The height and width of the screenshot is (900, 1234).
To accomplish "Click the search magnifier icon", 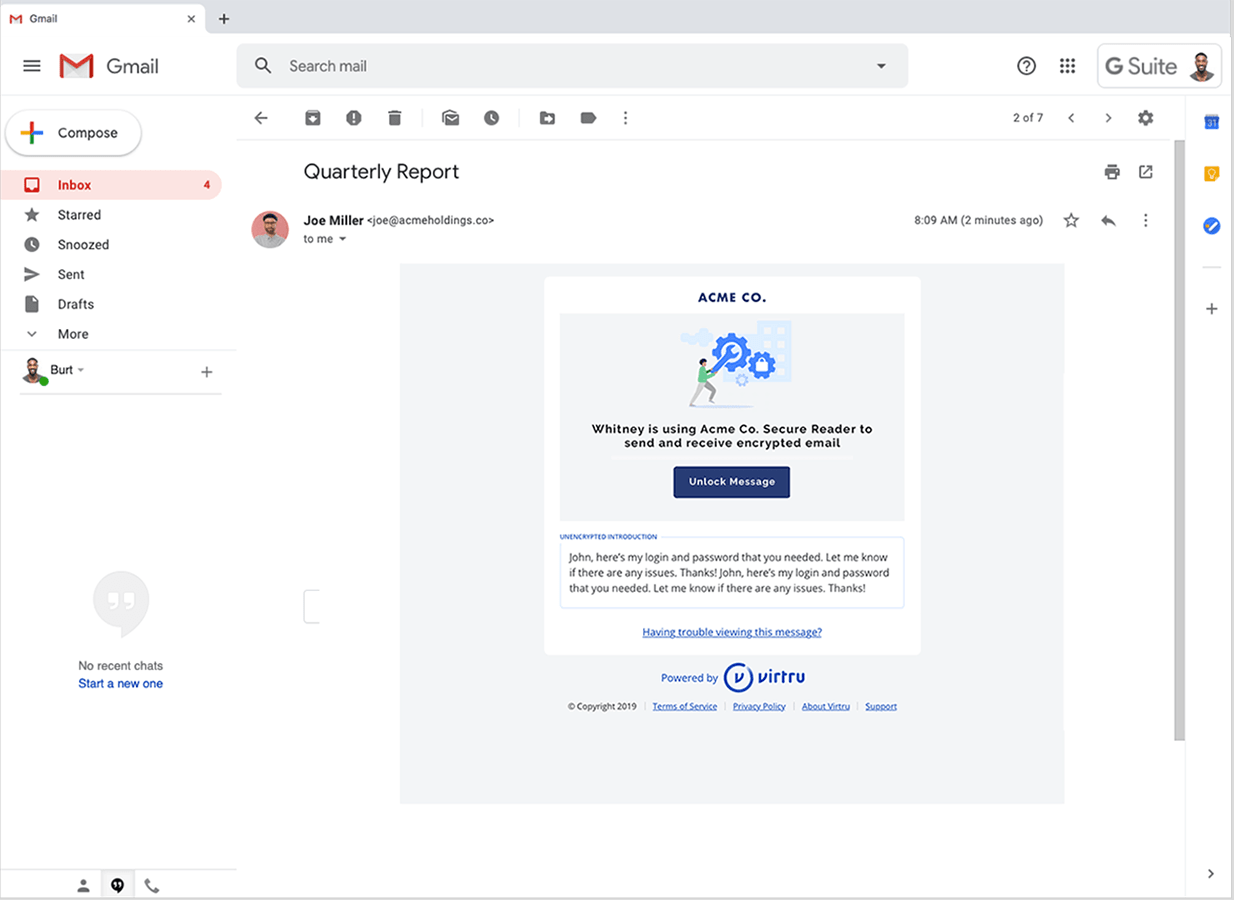I will coord(263,66).
